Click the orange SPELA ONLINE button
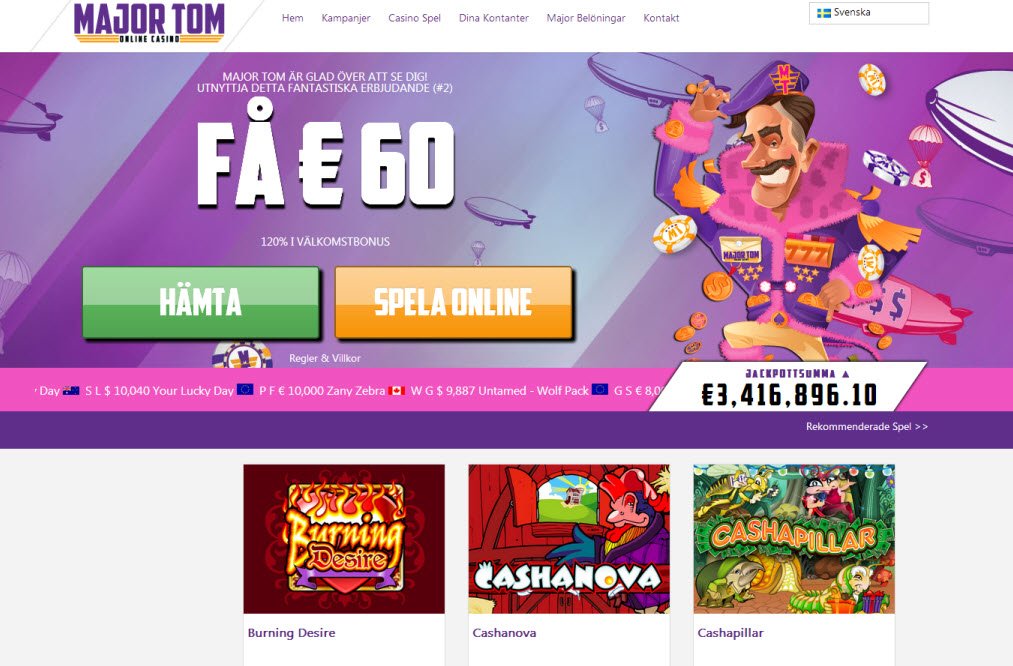 coord(454,302)
